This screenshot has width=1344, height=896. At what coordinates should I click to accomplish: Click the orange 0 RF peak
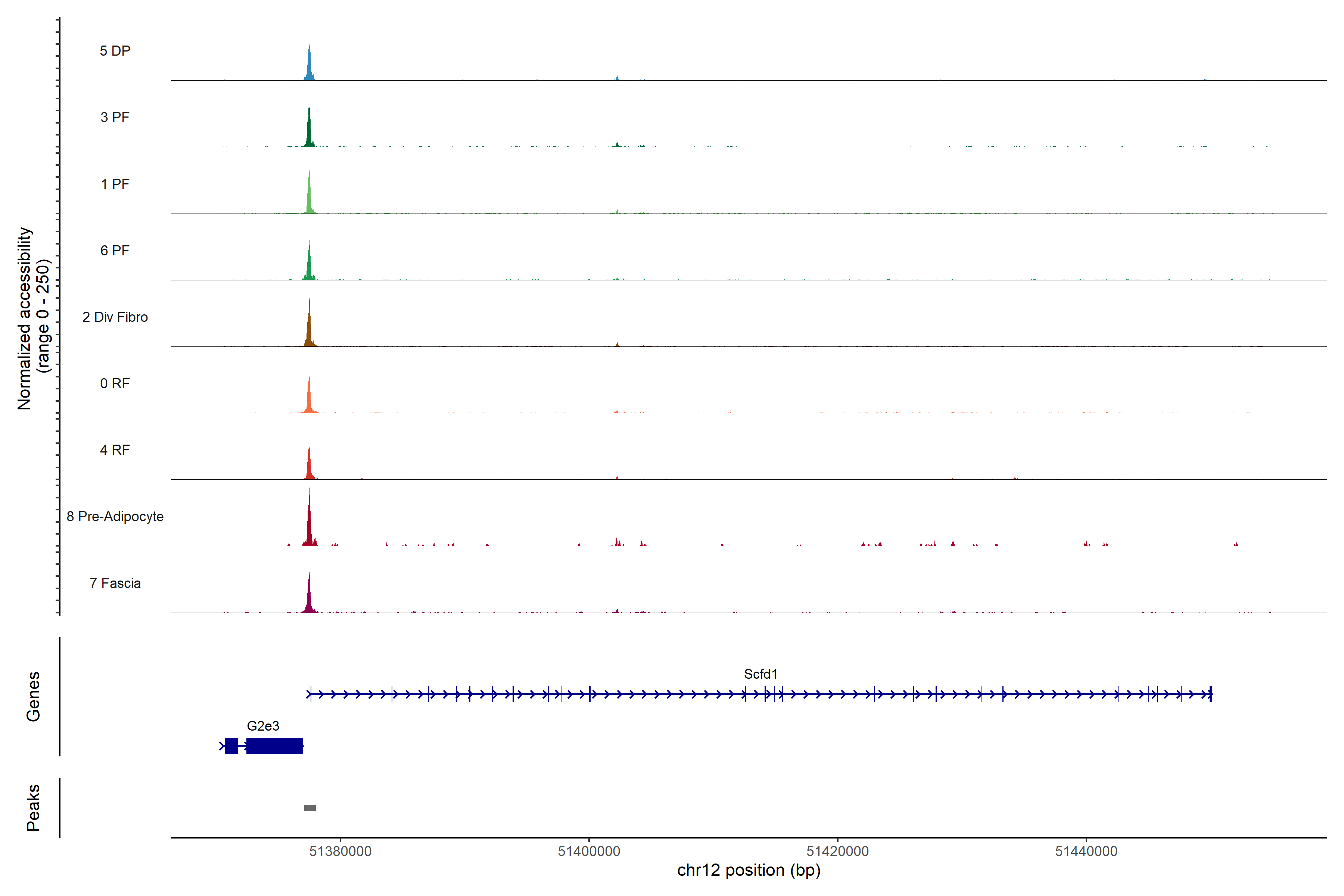tap(309, 400)
